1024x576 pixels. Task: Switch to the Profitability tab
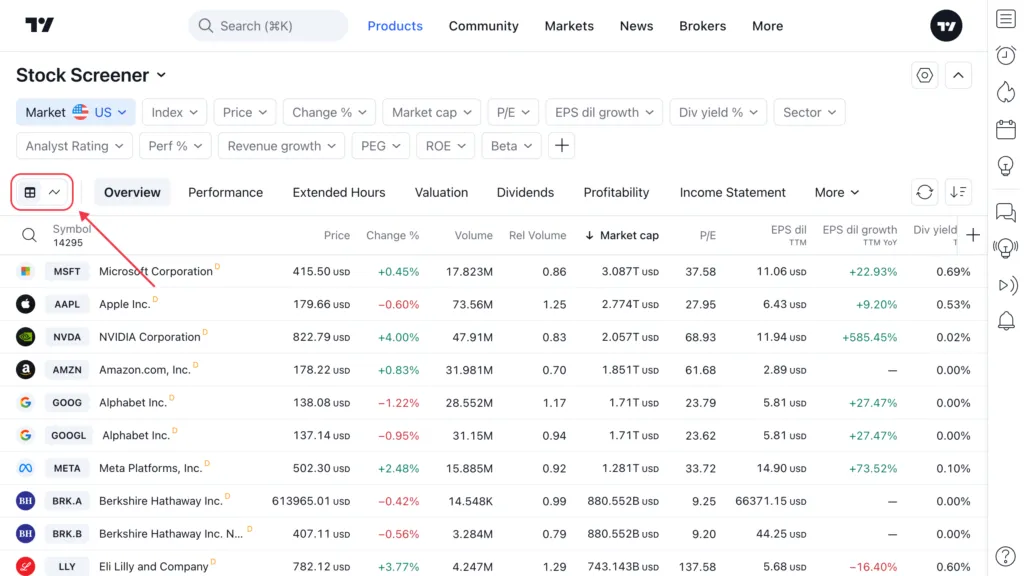coord(616,192)
